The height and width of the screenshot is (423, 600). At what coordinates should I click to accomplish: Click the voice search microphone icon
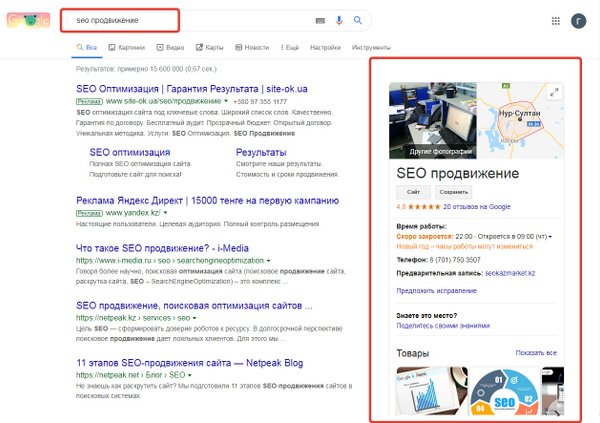click(x=340, y=20)
